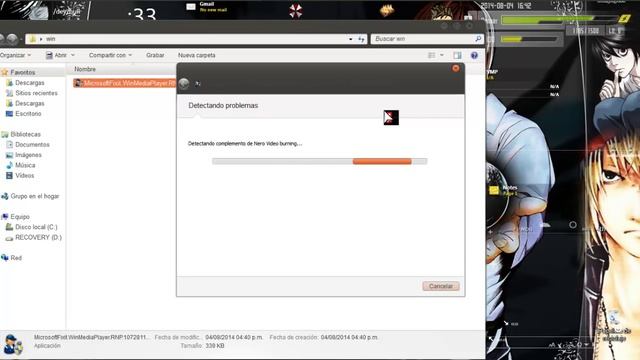The width and height of the screenshot is (640, 360).
Task: Open Imágenes library
Action: (x=28, y=155)
